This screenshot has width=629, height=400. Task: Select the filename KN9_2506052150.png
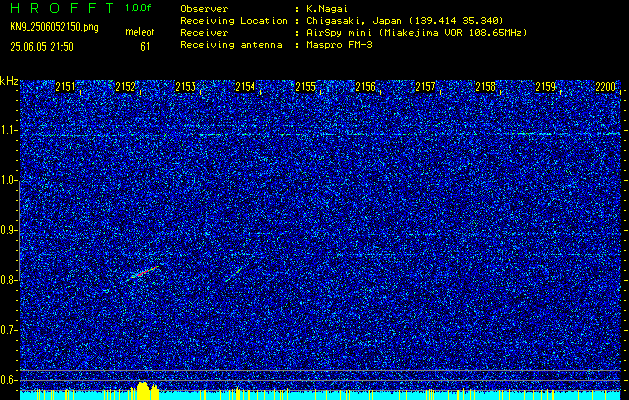(54, 28)
